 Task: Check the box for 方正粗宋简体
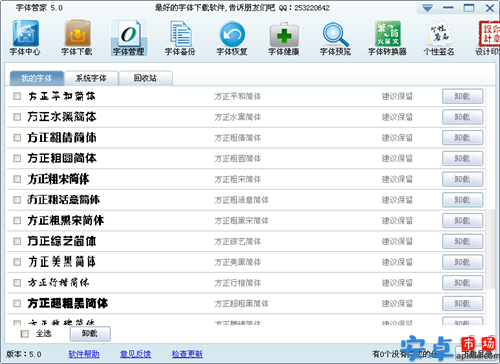coord(17,179)
